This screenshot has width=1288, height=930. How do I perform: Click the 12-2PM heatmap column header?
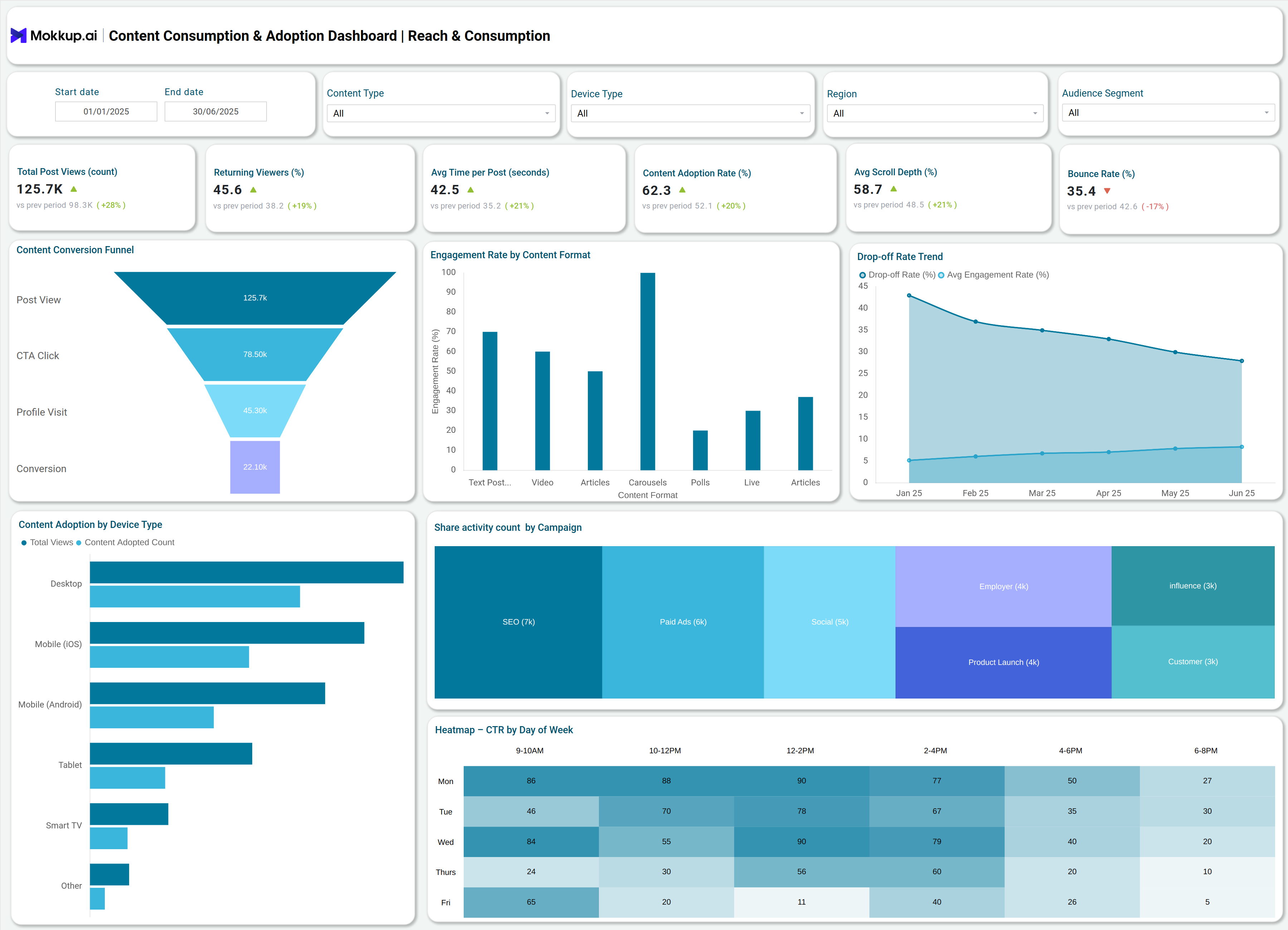click(800, 750)
